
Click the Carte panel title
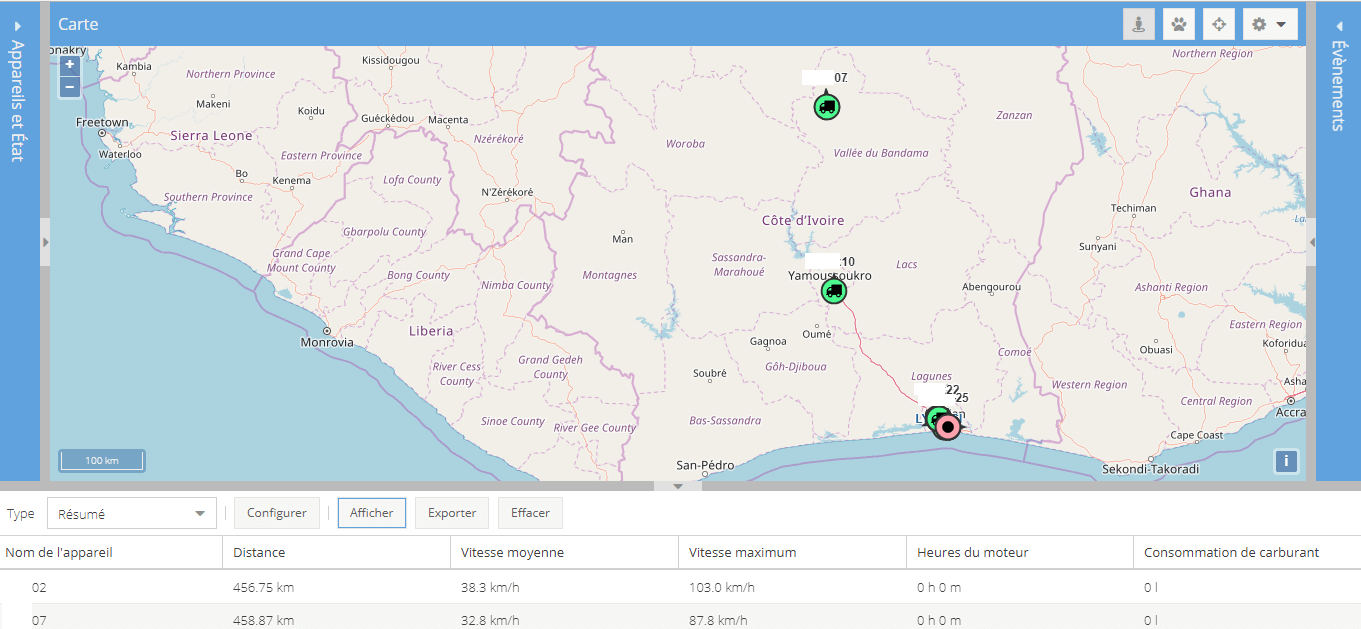click(x=78, y=23)
